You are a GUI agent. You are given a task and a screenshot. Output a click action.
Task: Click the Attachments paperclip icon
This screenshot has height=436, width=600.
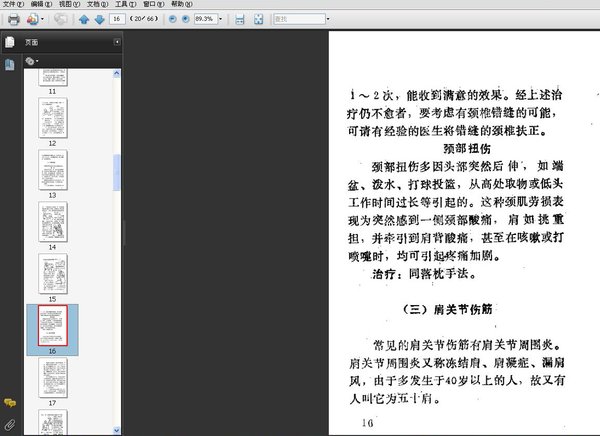[10, 424]
